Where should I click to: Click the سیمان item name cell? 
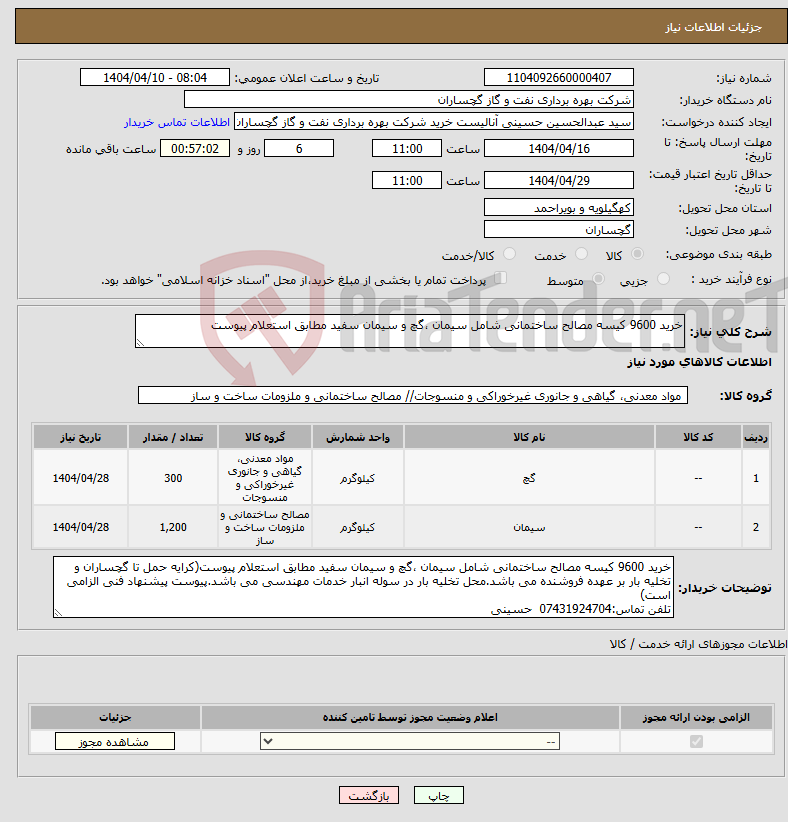529,527
